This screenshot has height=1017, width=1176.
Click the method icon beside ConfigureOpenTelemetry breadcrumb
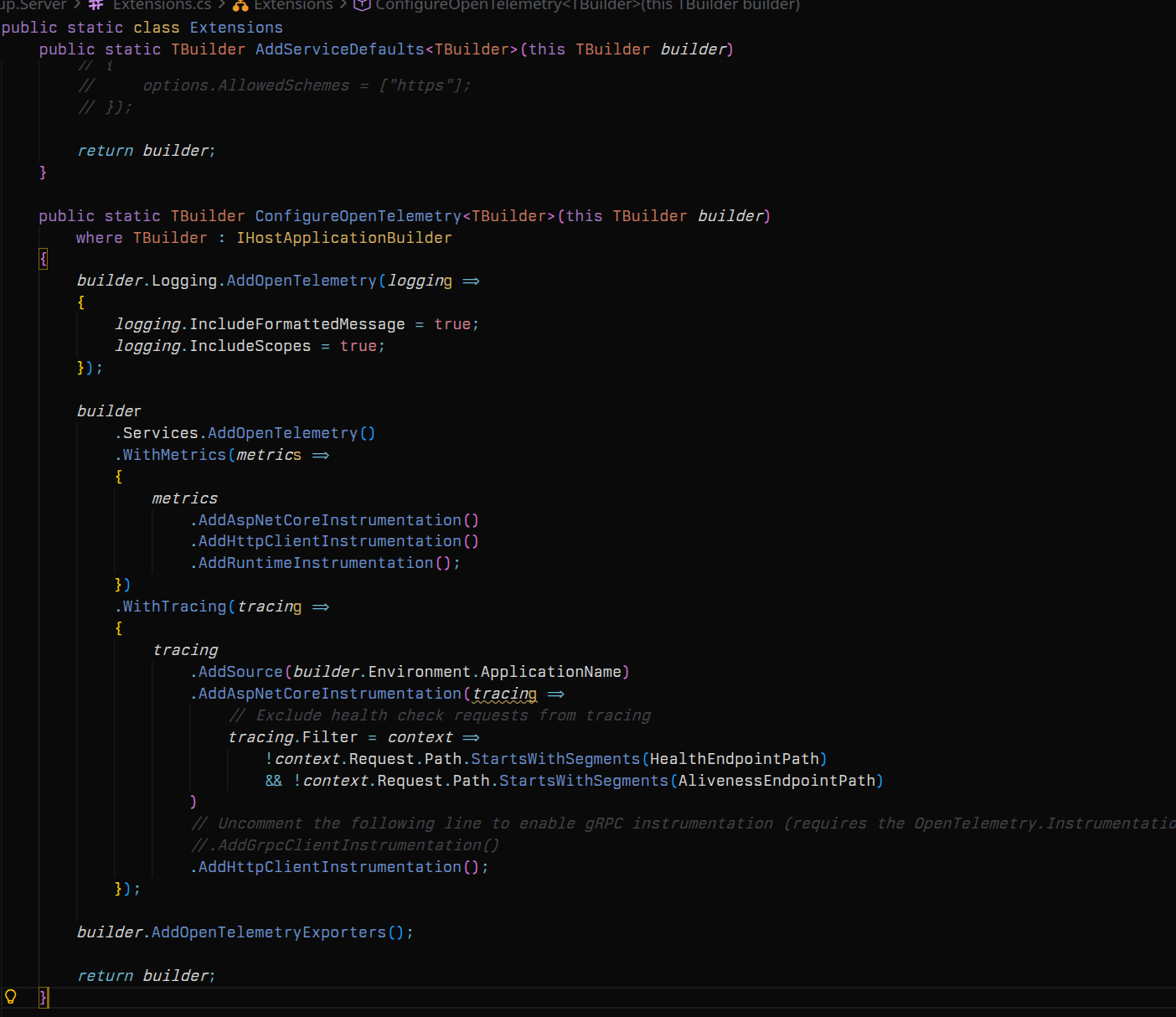coord(362,5)
